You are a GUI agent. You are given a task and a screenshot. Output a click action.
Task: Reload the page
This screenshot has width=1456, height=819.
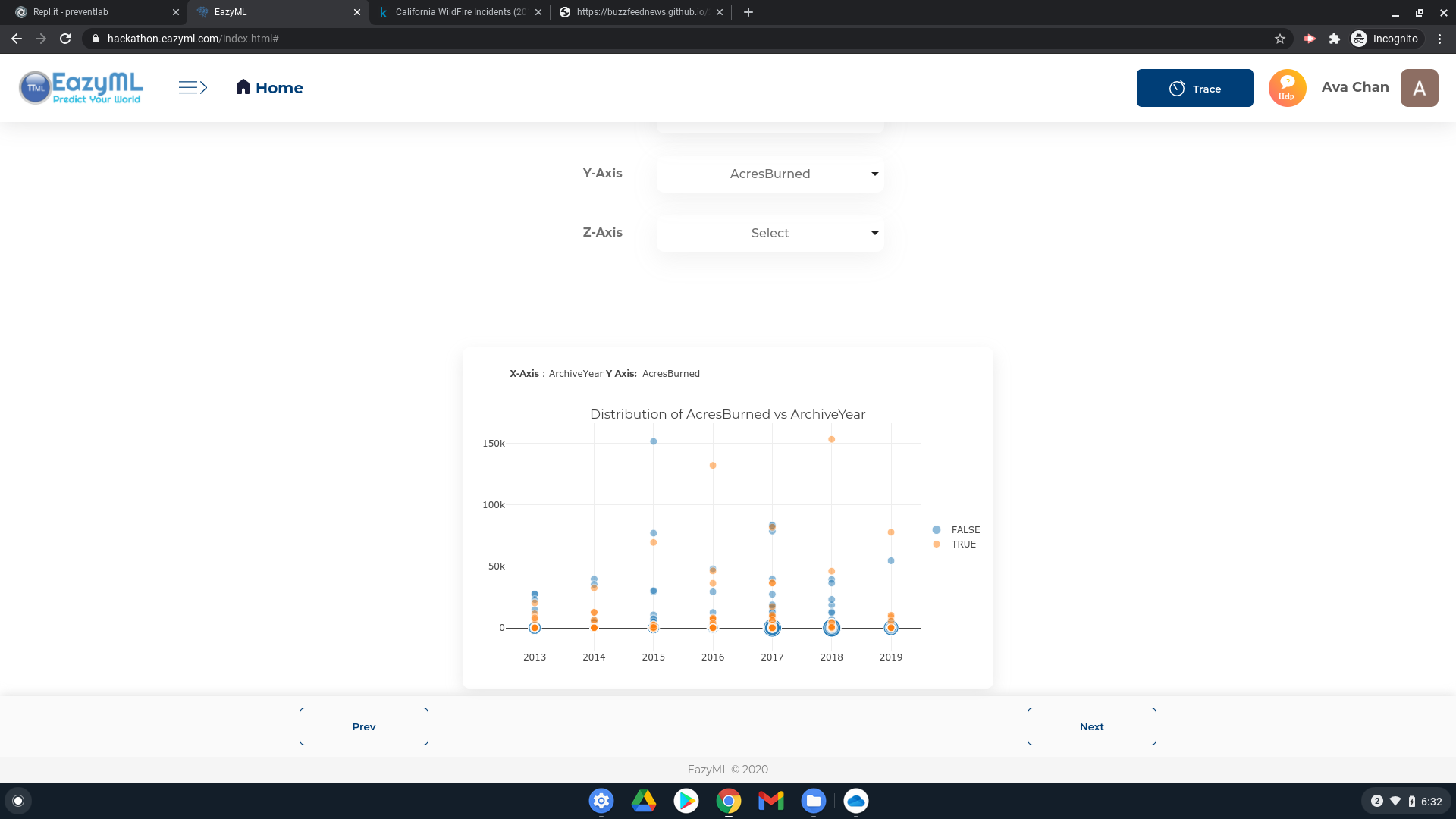(x=65, y=39)
